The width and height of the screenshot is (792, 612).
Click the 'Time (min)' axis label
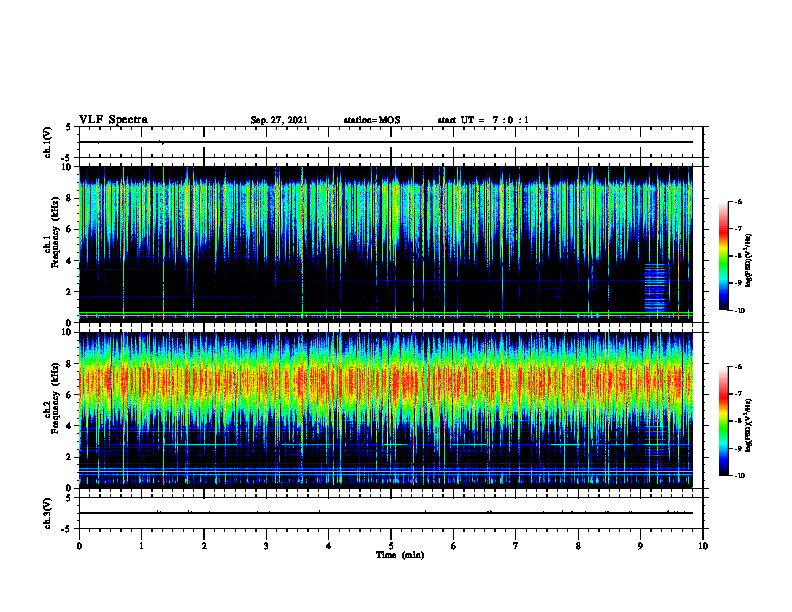point(400,555)
